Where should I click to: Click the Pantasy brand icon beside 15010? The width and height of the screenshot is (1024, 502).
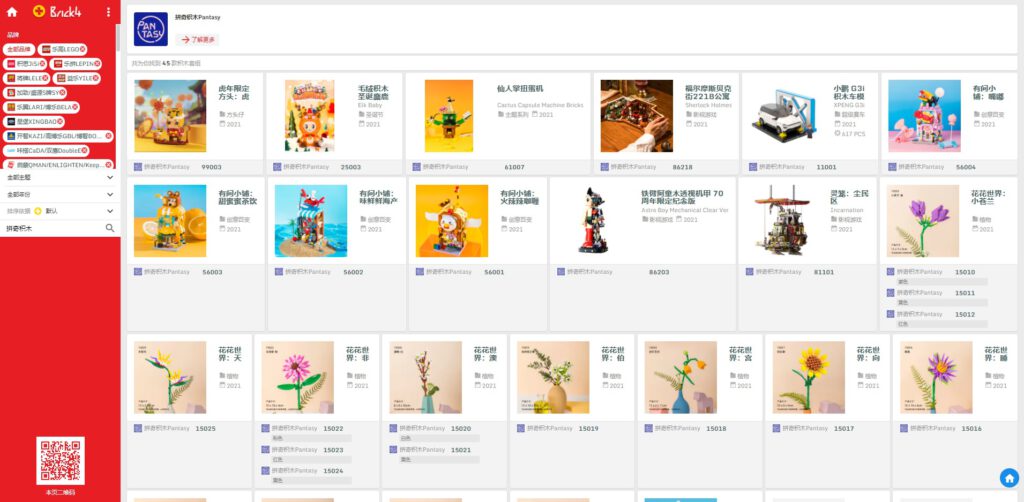(891, 272)
